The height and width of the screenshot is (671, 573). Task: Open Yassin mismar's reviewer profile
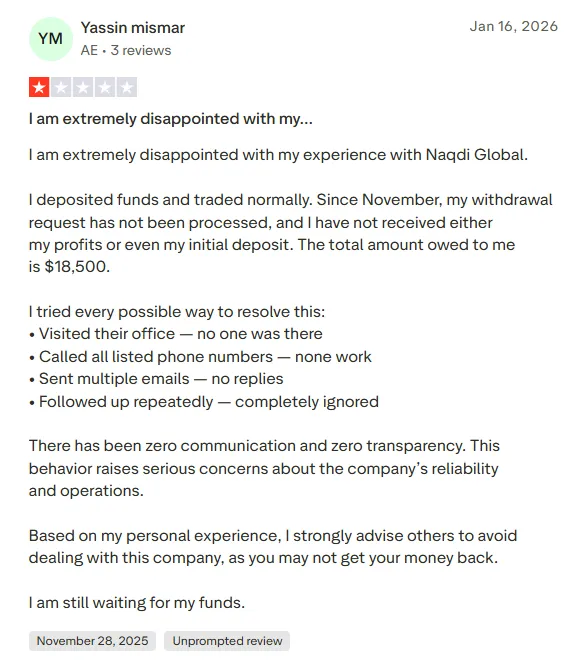[x=133, y=28]
